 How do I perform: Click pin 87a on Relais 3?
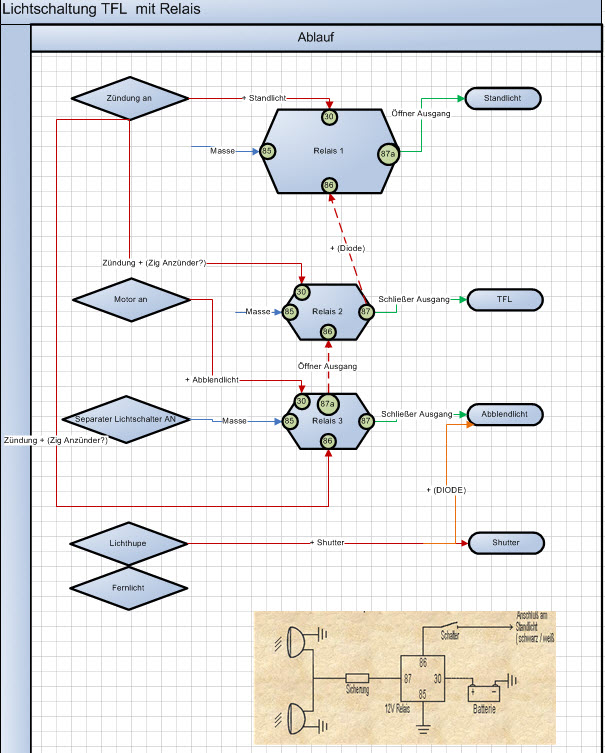(x=327, y=404)
